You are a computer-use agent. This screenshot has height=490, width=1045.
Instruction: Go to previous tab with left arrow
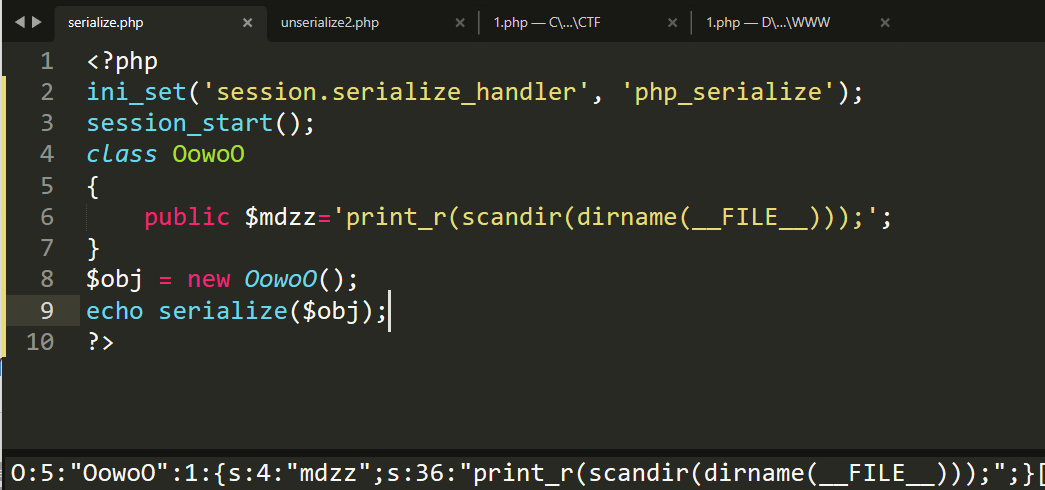19,23
